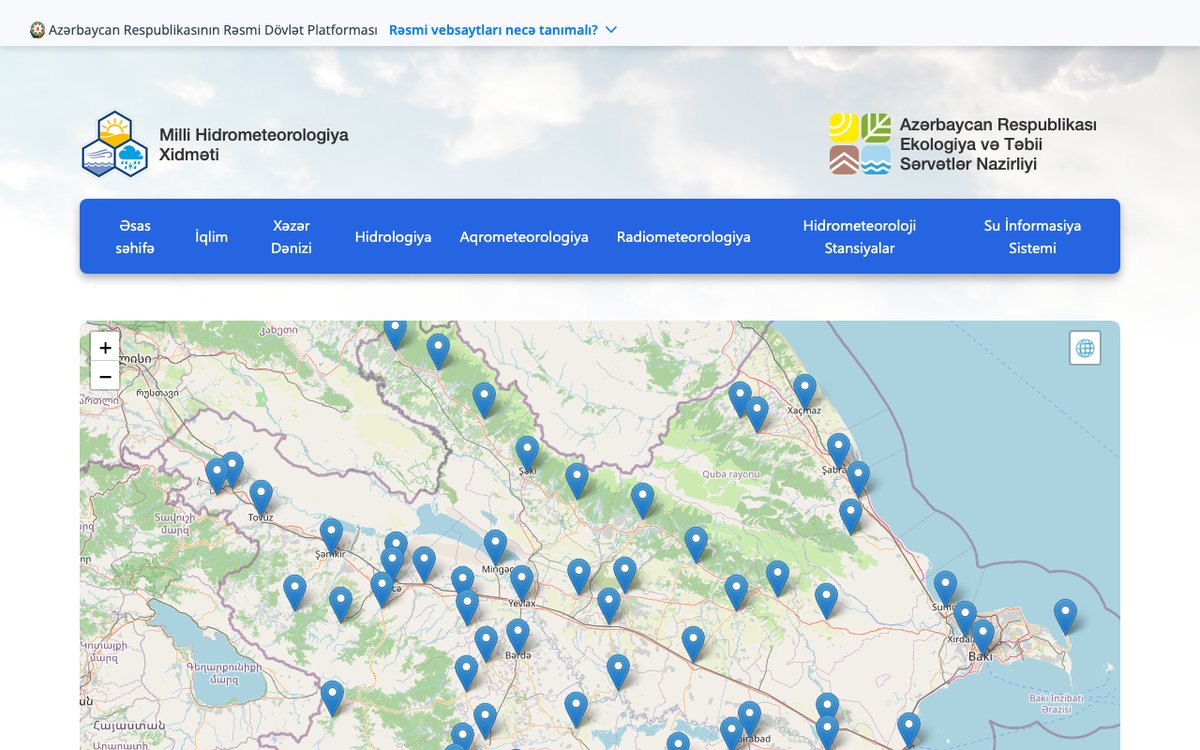Click the 'Milli Hidrometeorologiya Xidməti' title text

[254, 145]
